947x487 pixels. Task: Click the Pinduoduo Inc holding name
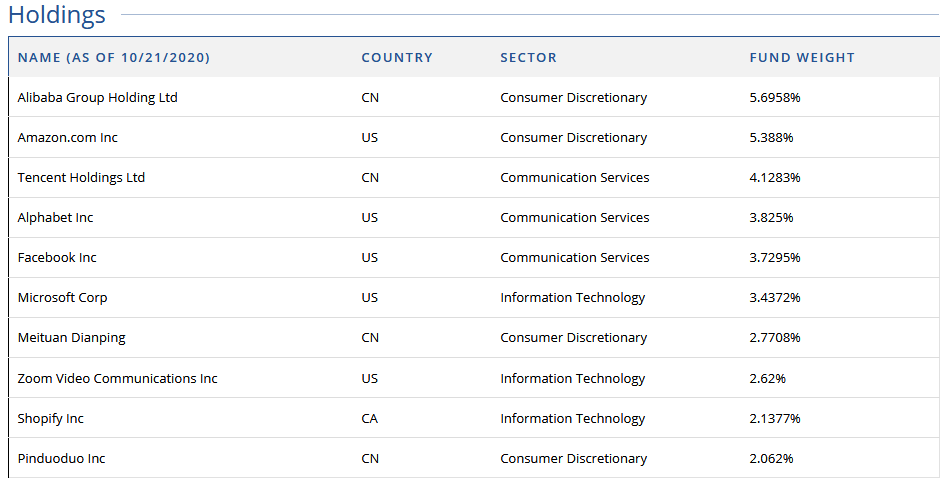(x=61, y=459)
